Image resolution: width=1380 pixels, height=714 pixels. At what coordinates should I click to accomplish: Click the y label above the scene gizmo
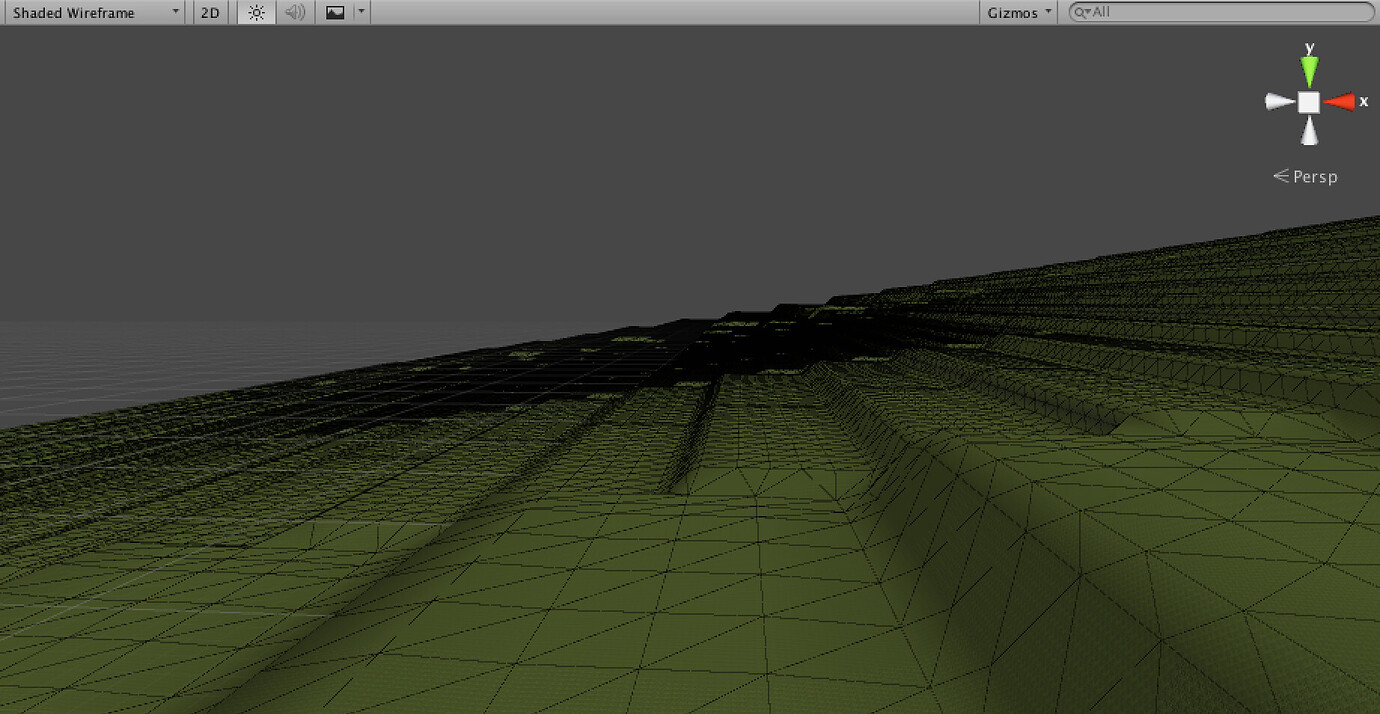[x=1311, y=46]
